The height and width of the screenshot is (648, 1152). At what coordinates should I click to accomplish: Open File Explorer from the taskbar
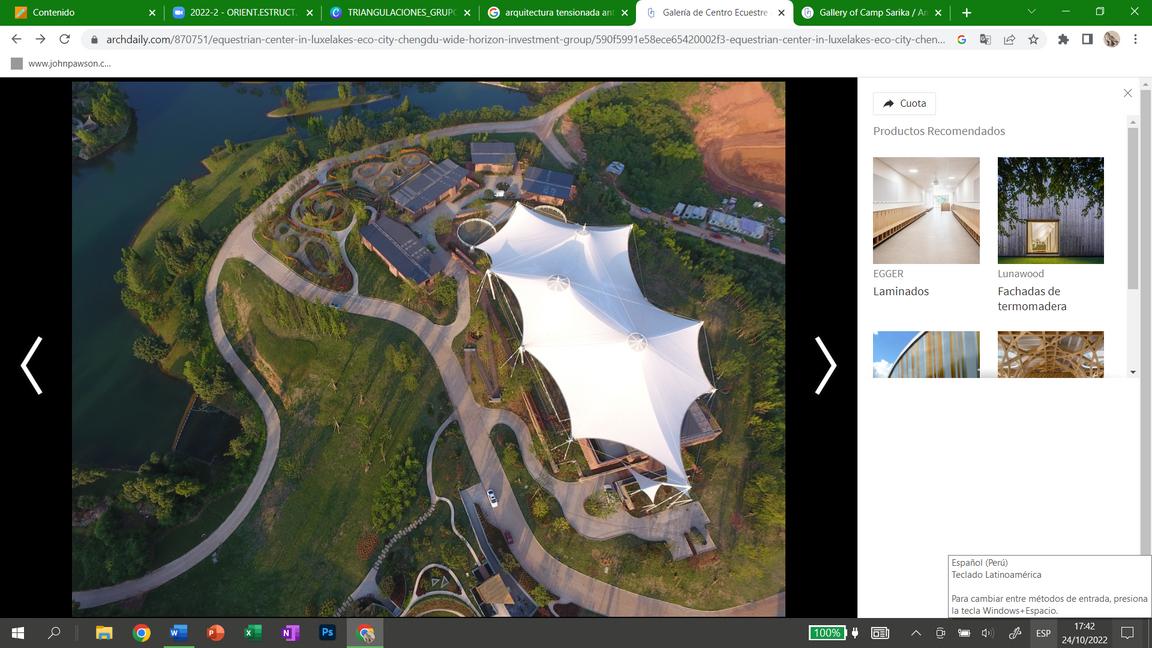104,633
